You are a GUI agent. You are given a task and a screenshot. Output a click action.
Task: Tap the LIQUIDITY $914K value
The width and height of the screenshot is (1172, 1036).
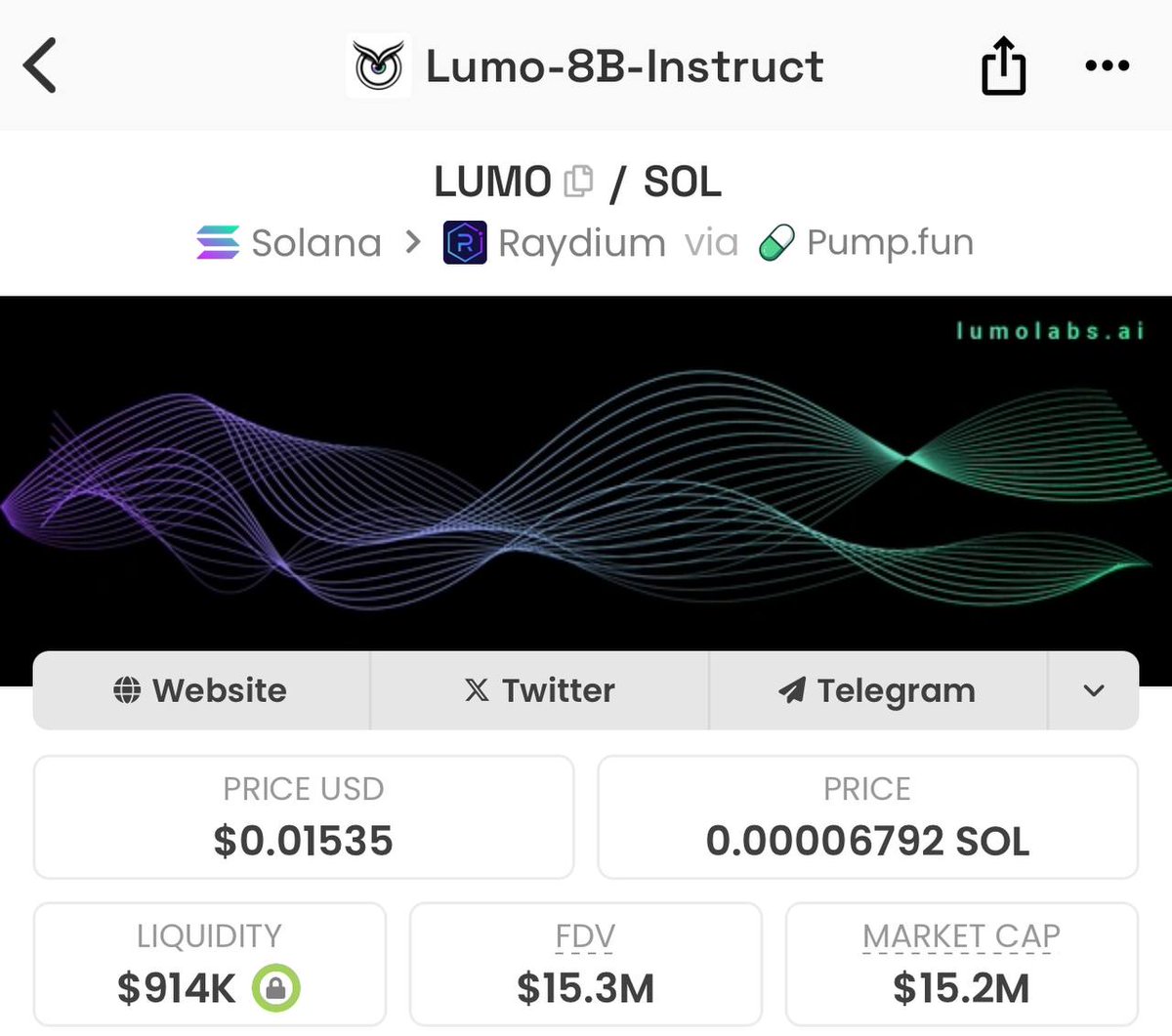(177, 988)
